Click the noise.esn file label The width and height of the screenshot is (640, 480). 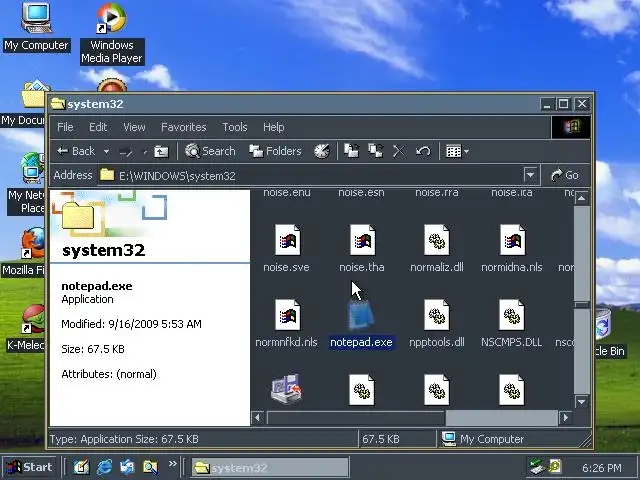[x=362, y=192]
